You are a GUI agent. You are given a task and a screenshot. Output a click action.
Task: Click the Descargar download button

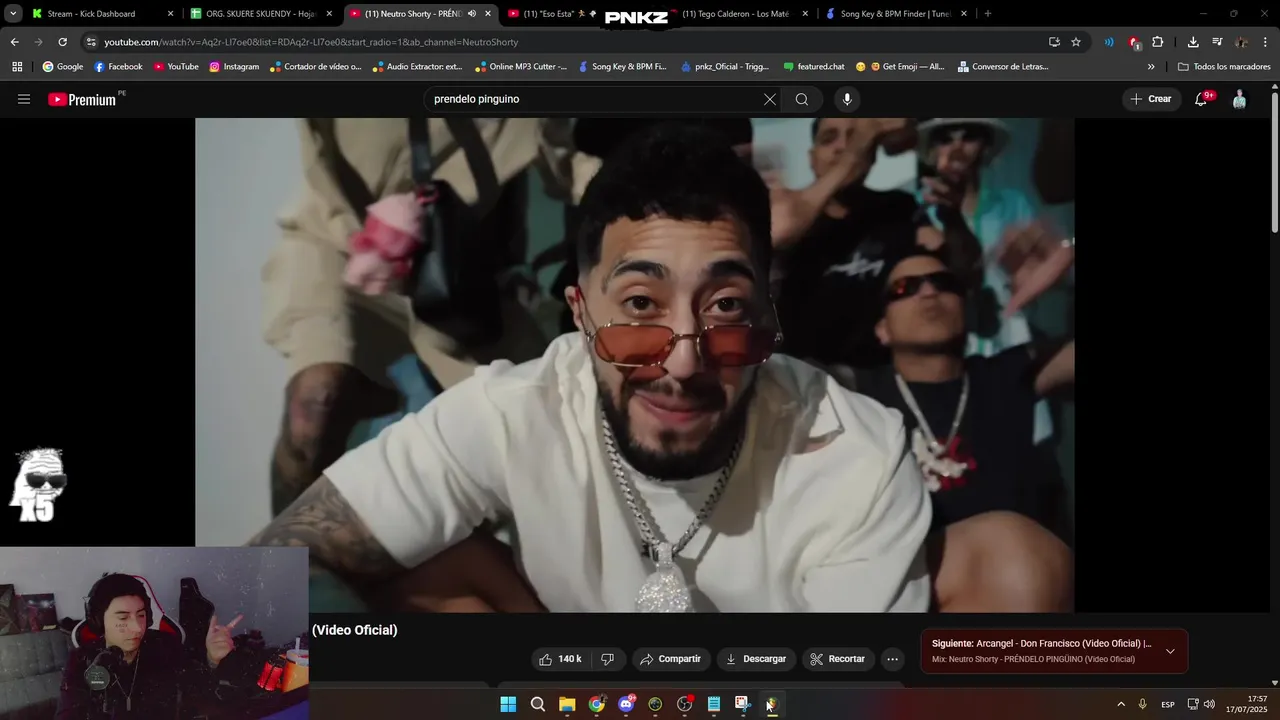pos(756,659)
